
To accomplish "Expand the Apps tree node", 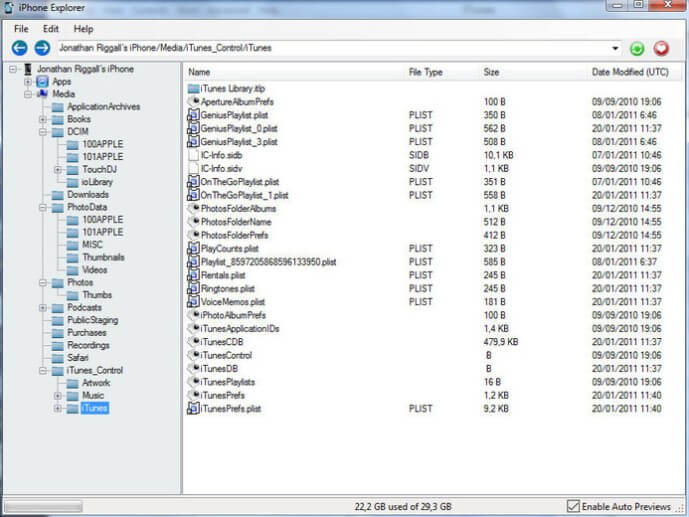I will coord(28,82).
